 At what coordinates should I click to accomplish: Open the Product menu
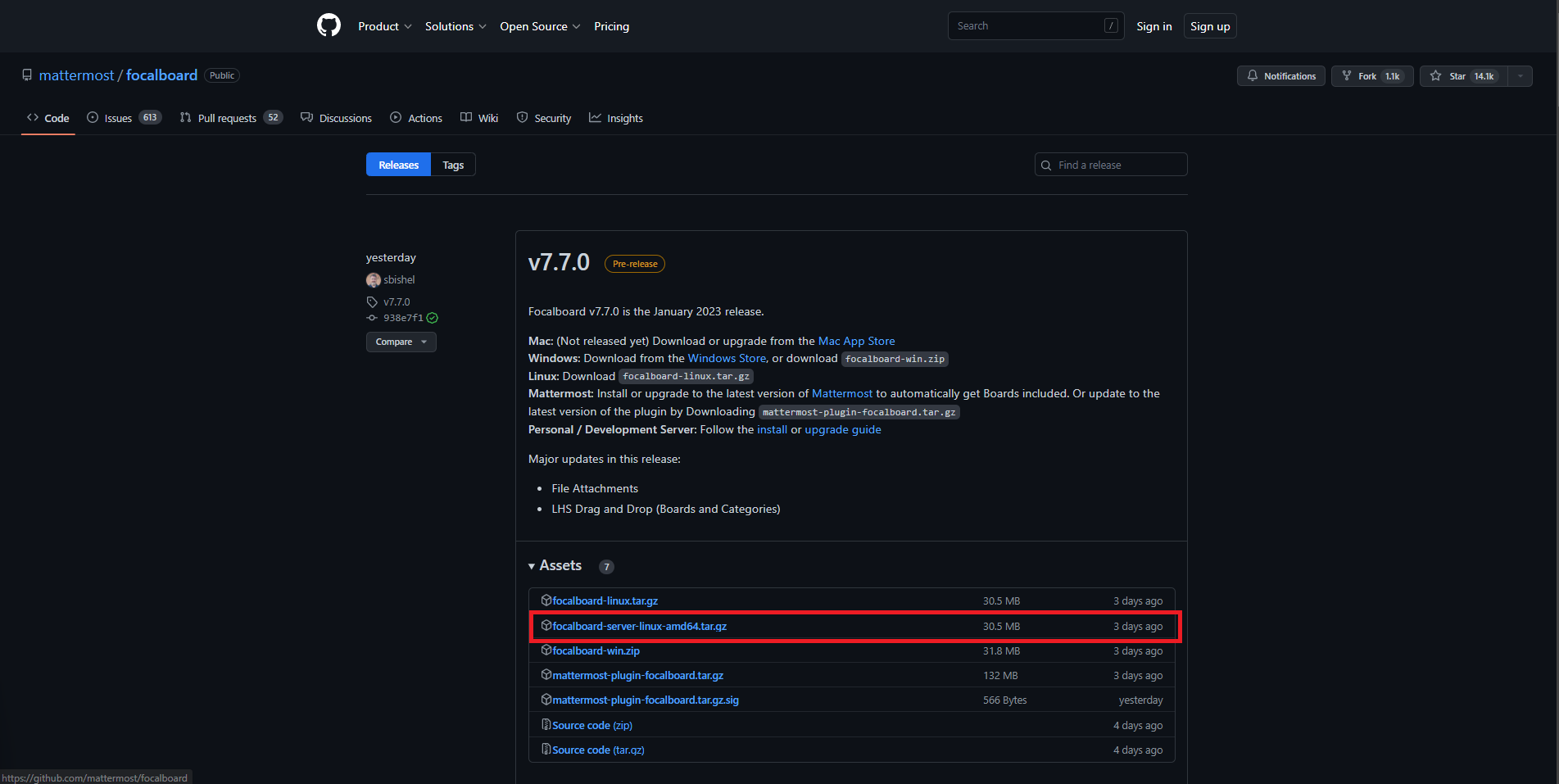[384, 26]
